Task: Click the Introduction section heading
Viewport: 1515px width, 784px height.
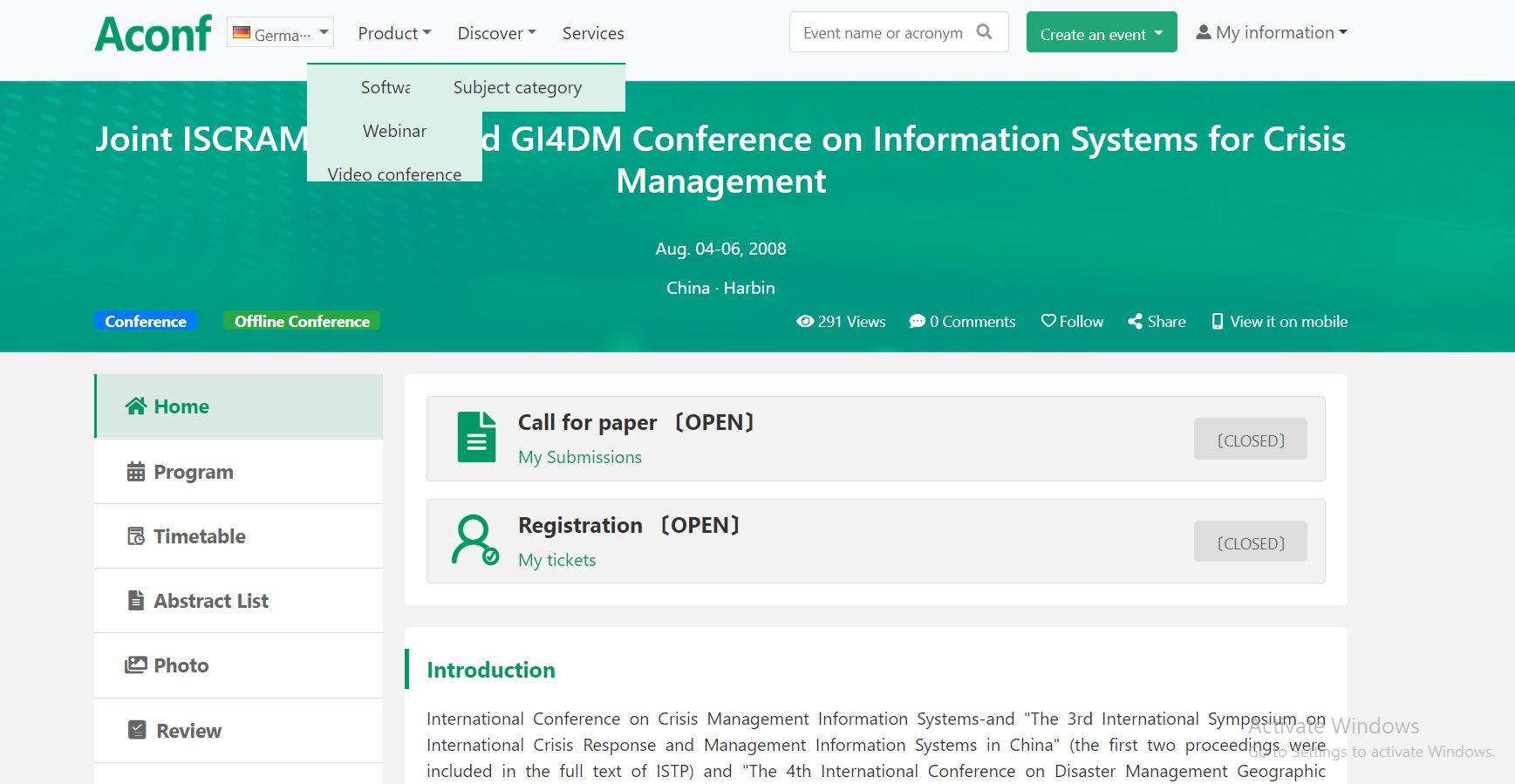Action: coord(491,670)
